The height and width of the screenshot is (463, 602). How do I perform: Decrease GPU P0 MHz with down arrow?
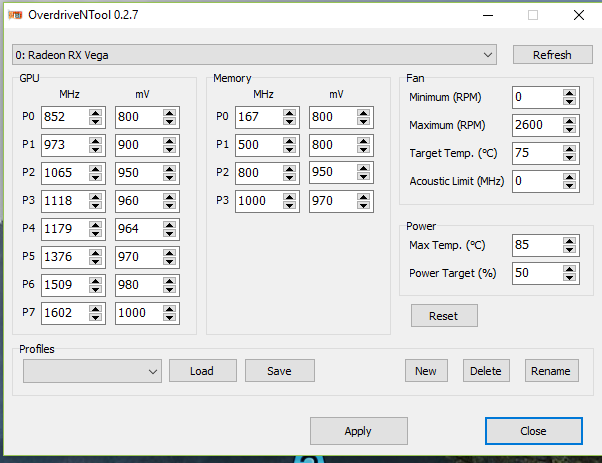click(95, 121)
